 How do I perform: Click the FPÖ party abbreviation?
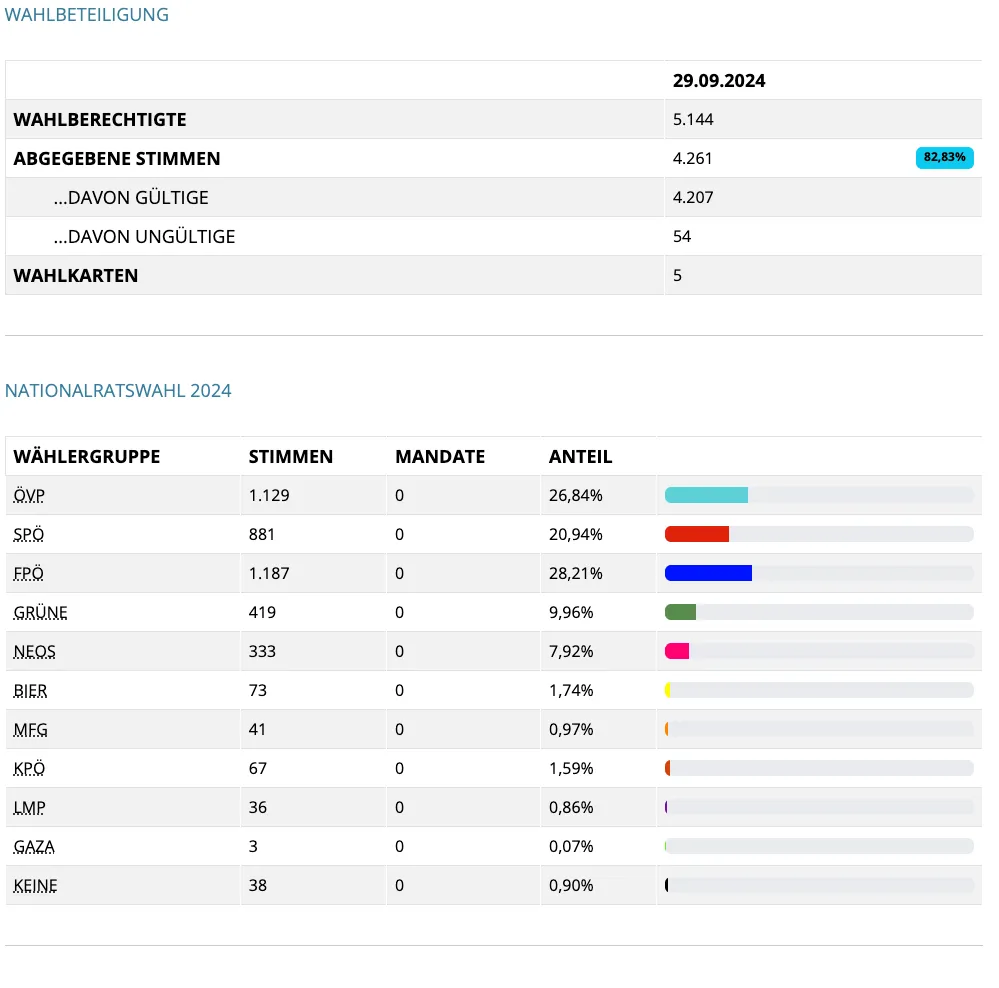(29, 573)
